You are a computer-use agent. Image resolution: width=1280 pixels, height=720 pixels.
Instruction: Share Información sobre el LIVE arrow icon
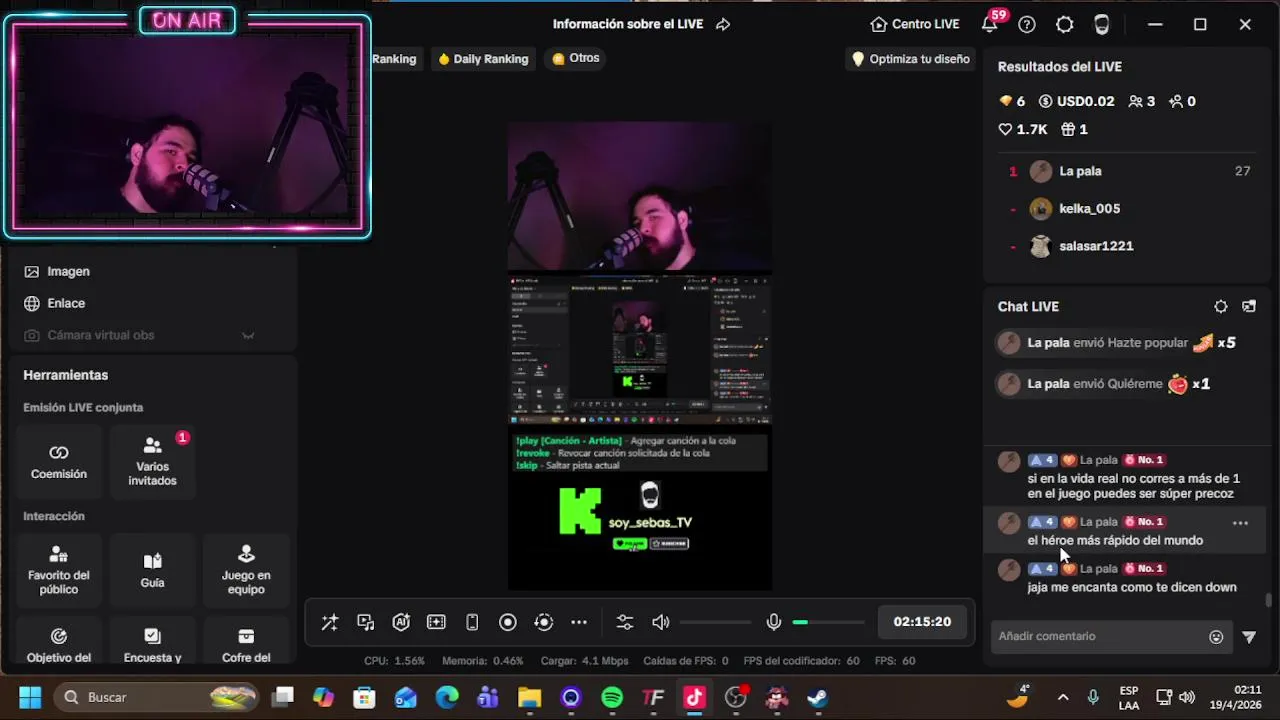(723, 24)
